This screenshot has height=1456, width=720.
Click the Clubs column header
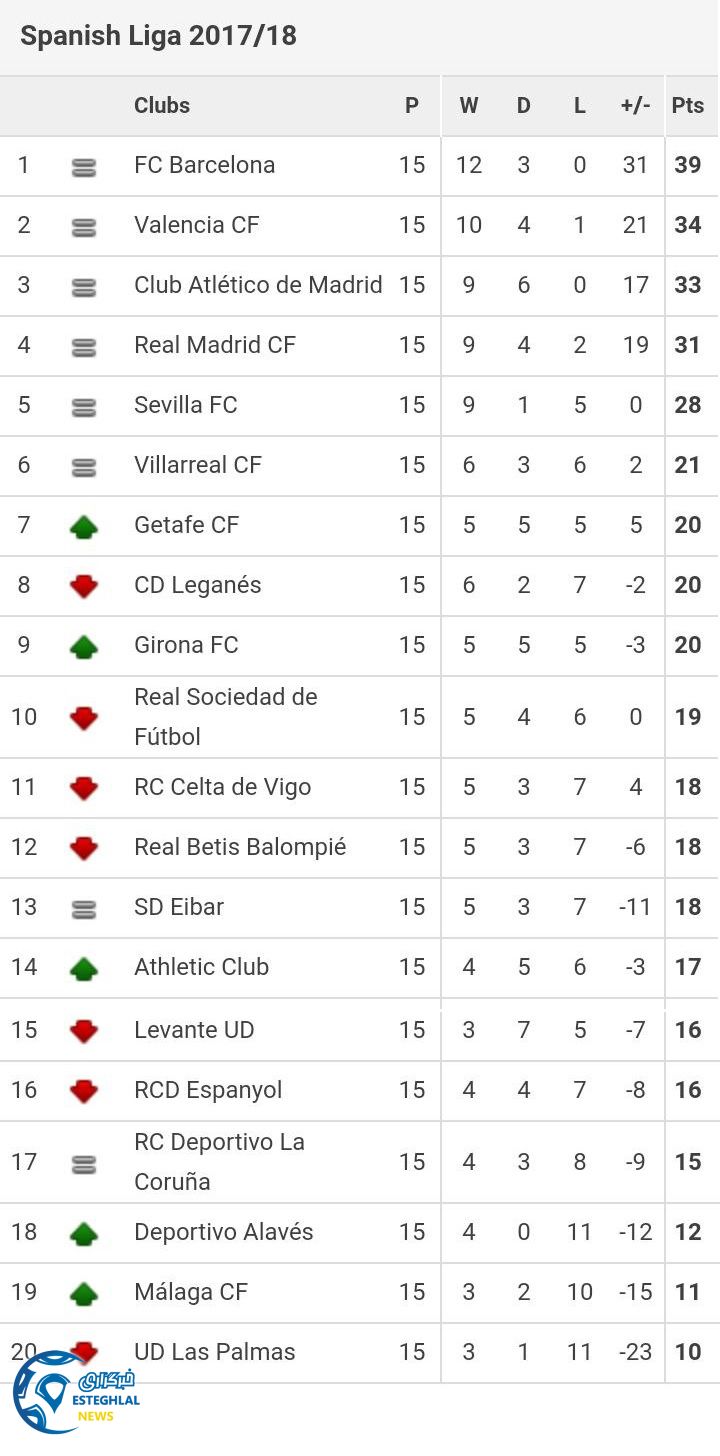point(162,106)
